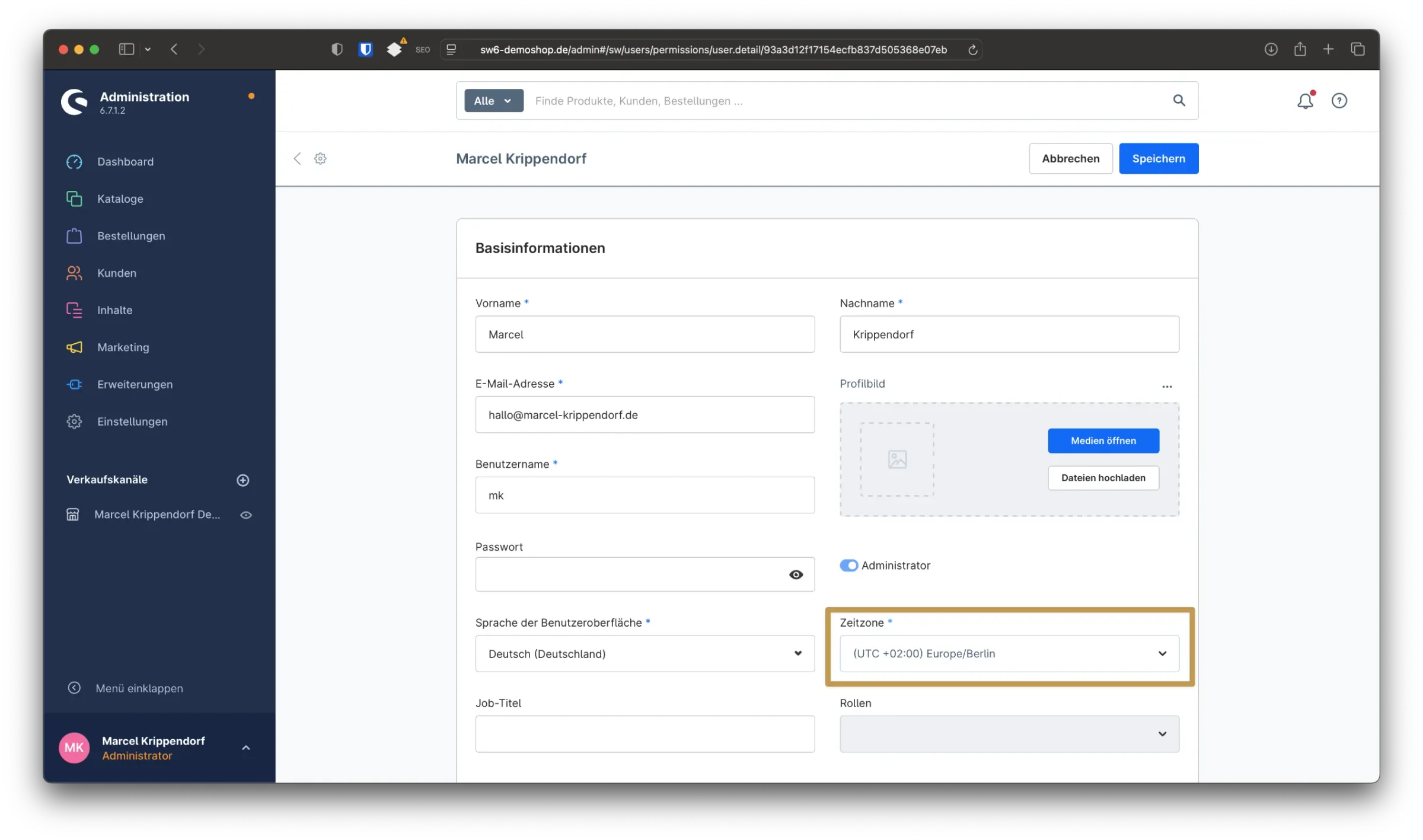
Task: Click the Dateien hochladen button
Action: [x=1103, y=478]
